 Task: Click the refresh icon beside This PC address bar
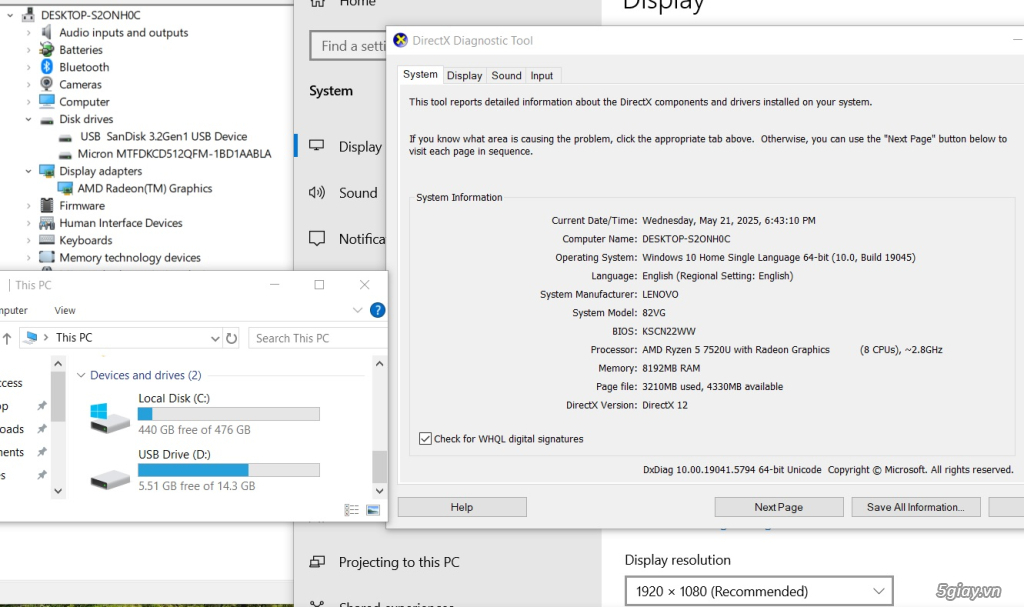pos(231,338)
